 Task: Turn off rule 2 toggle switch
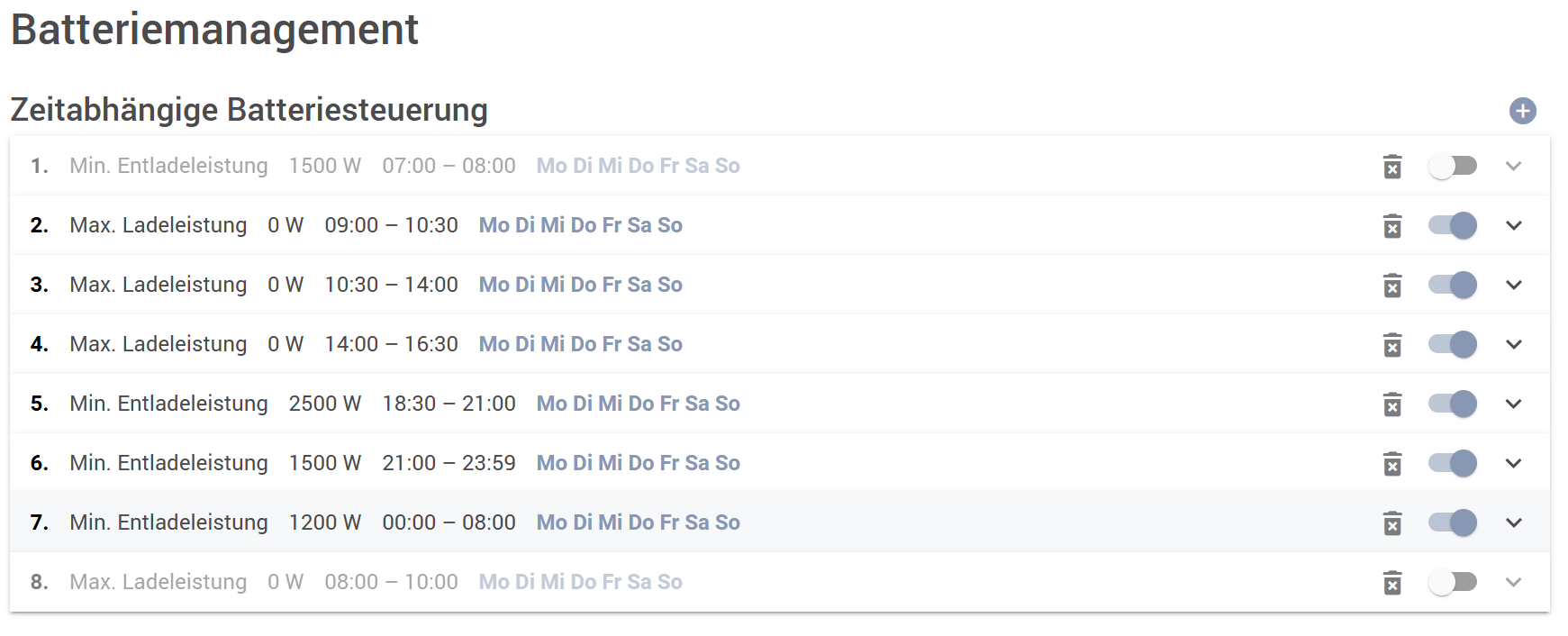tap(1452, 226)
